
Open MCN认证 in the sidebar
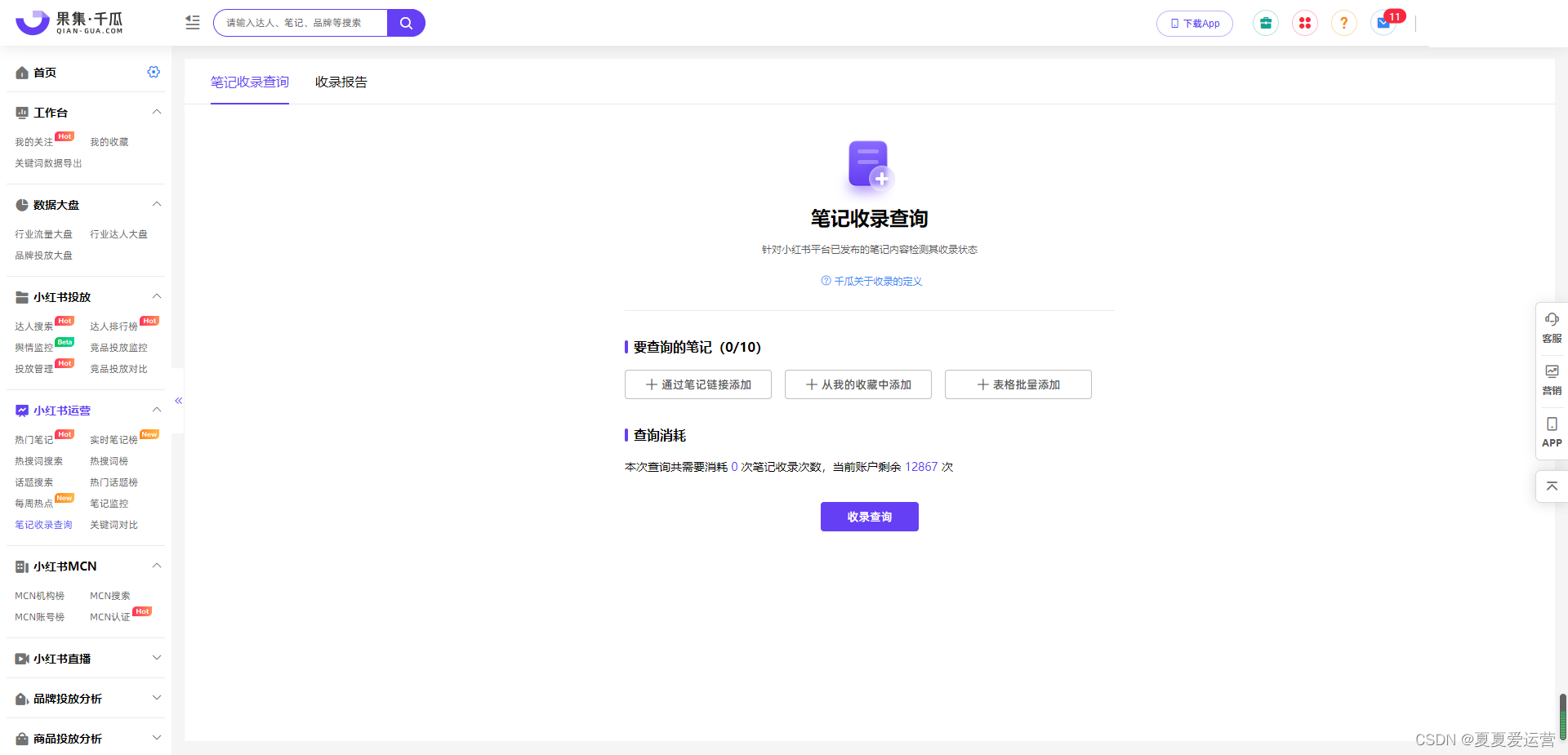point(109,617)
